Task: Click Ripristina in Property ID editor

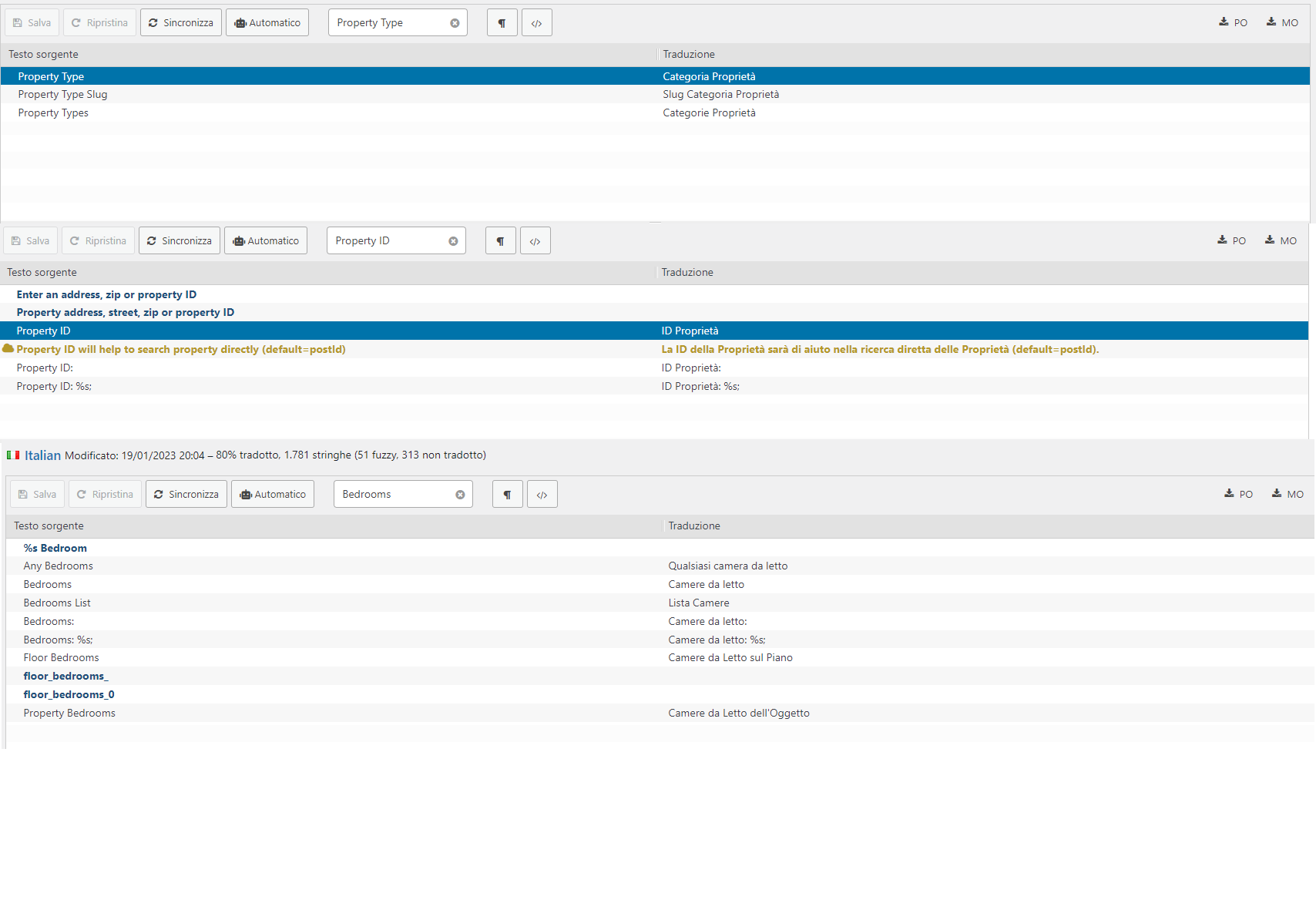Action: (x=99, y=241)
